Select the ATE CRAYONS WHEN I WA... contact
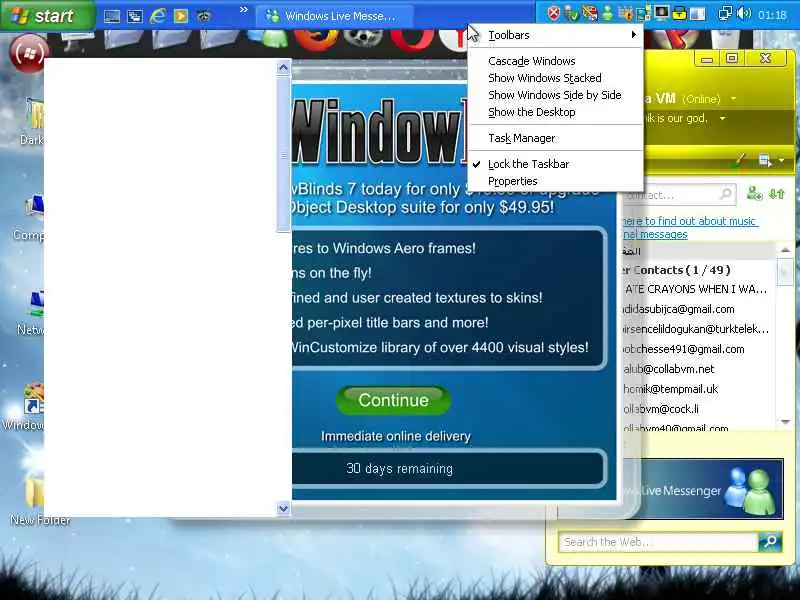 (696, 289)
